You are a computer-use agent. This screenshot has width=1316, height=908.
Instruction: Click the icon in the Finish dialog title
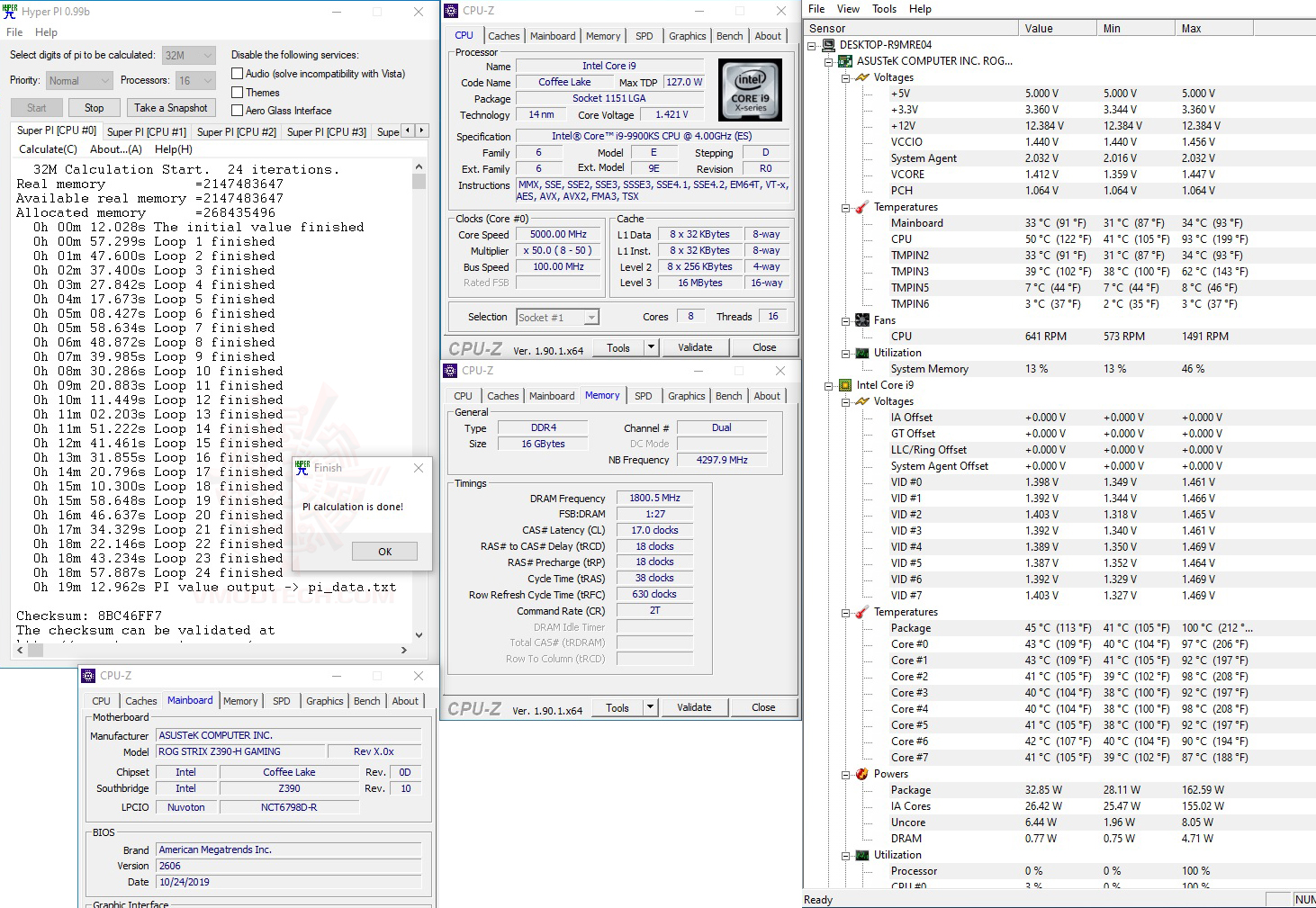pos(302,468)
